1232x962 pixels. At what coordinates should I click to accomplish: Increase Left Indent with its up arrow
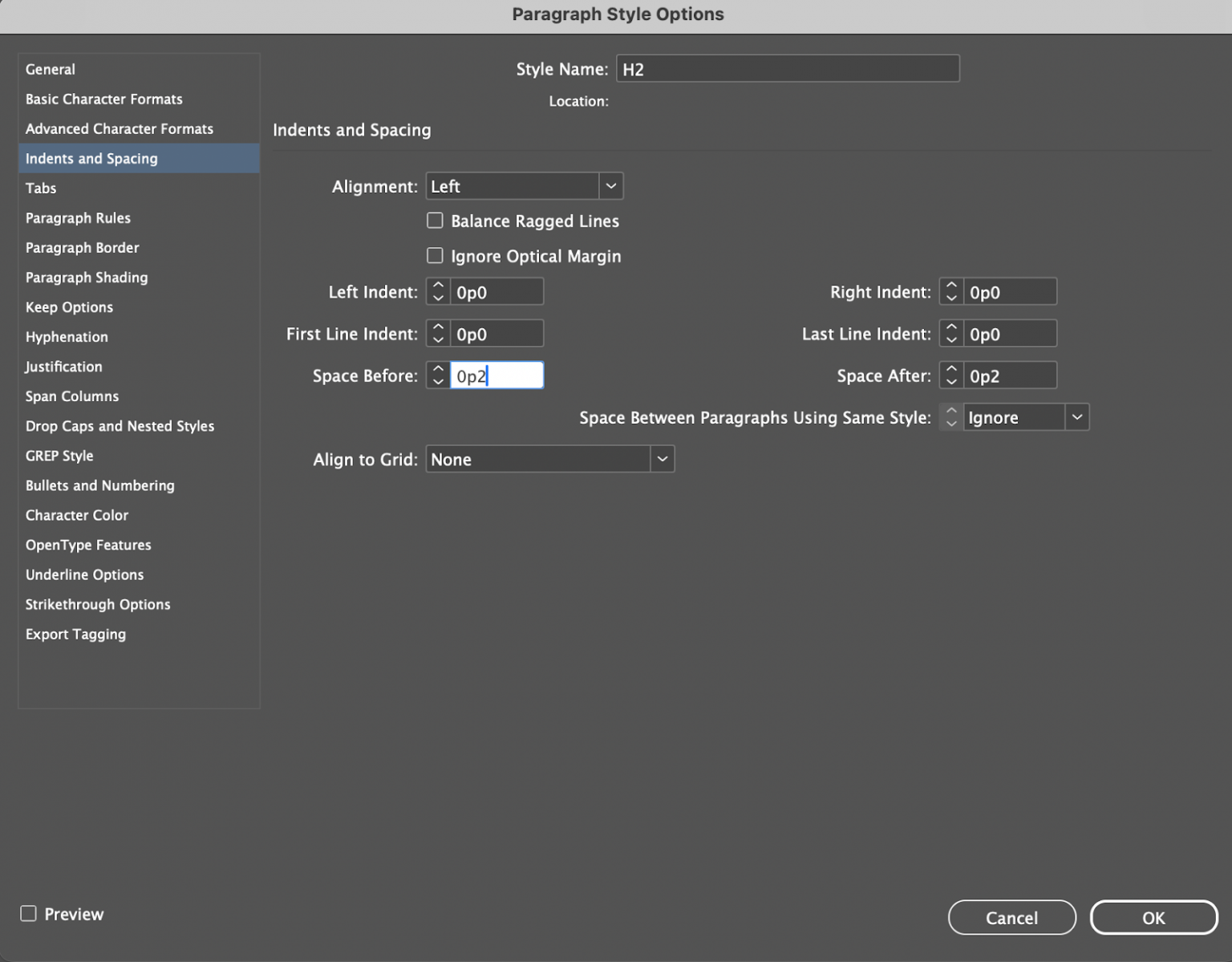(438, 286)
